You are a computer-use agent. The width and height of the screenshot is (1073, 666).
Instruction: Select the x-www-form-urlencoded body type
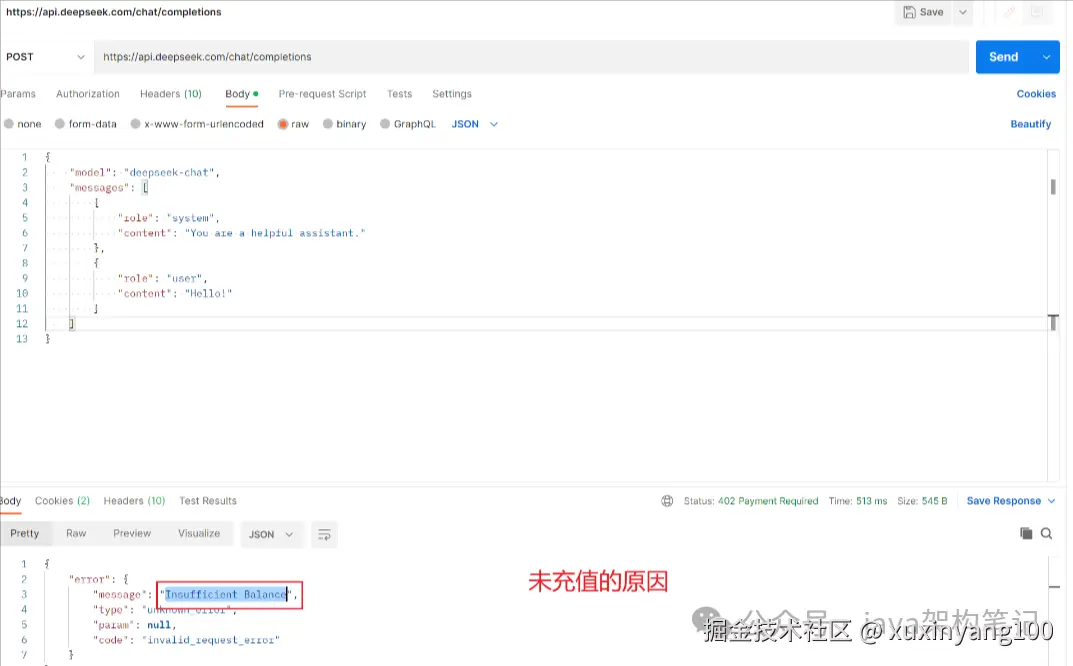[197, 124]
